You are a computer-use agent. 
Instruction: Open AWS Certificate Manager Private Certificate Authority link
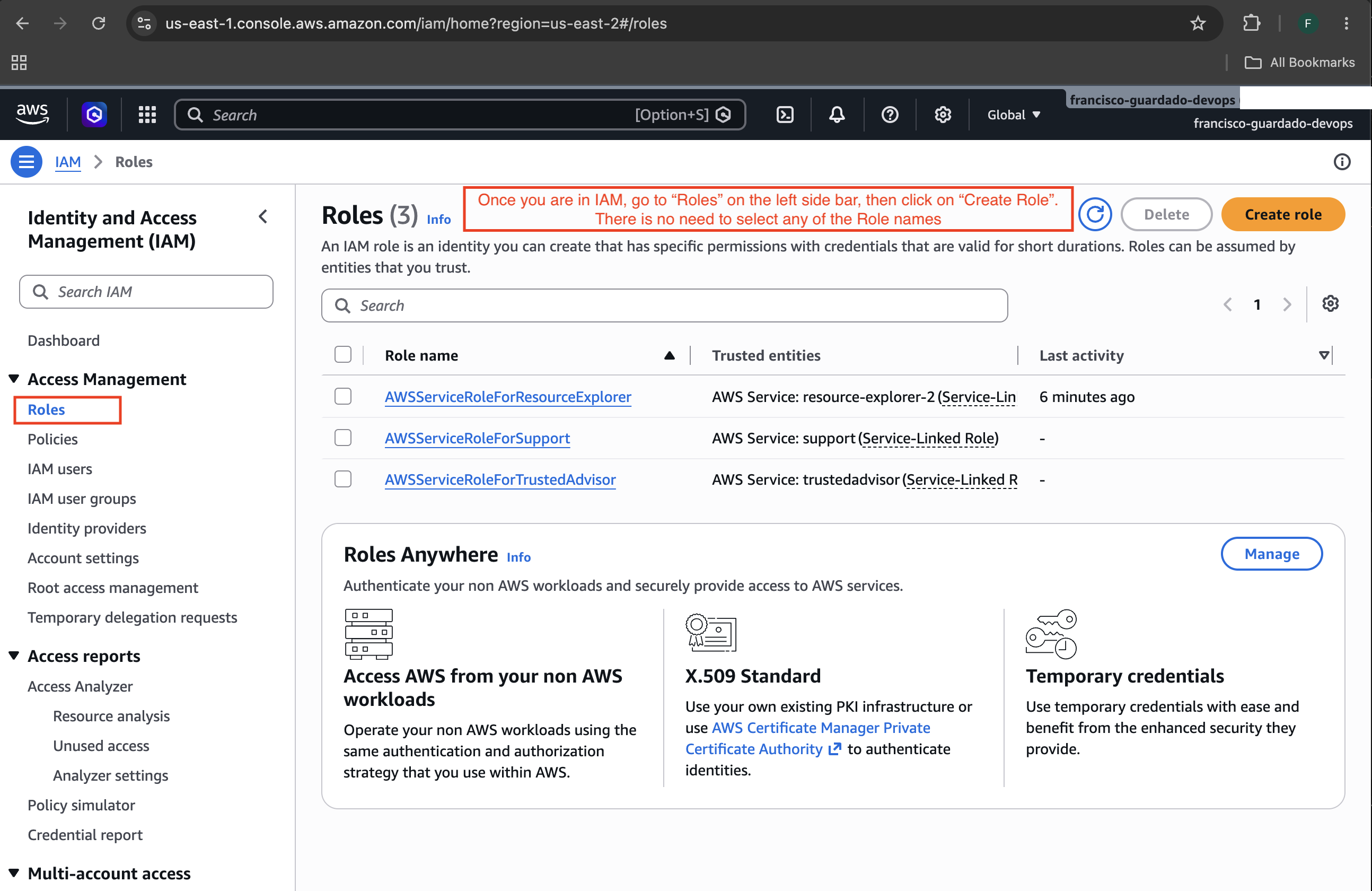click(807, 738)
